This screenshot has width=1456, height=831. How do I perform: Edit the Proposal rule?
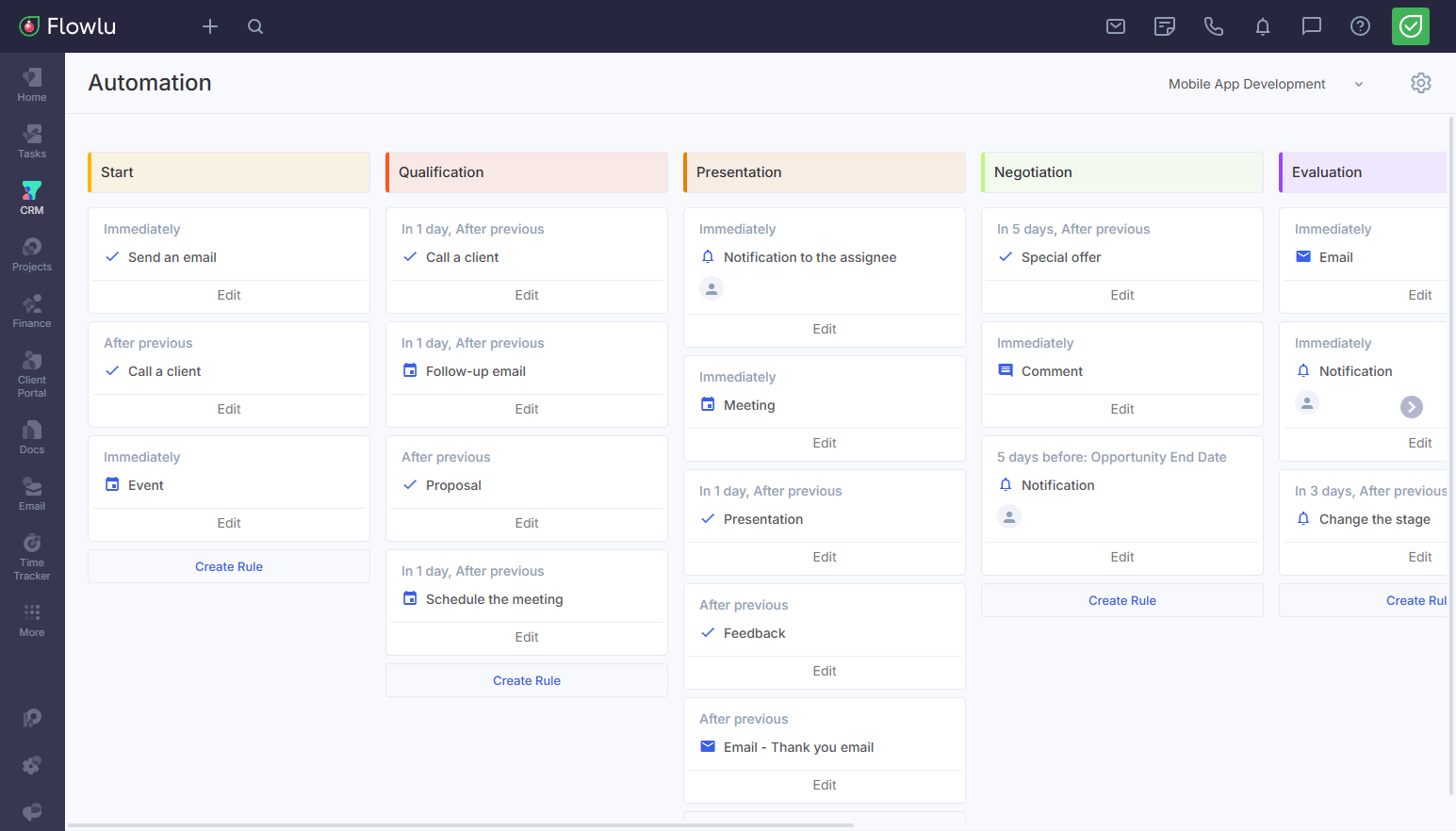pyautogui.click(x=527, y=523)
